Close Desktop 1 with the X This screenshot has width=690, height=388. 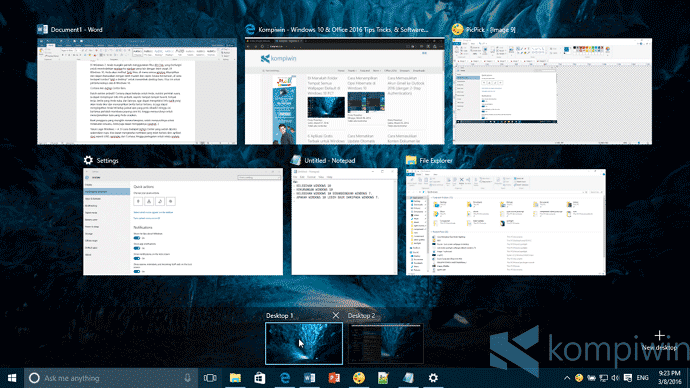336,315
